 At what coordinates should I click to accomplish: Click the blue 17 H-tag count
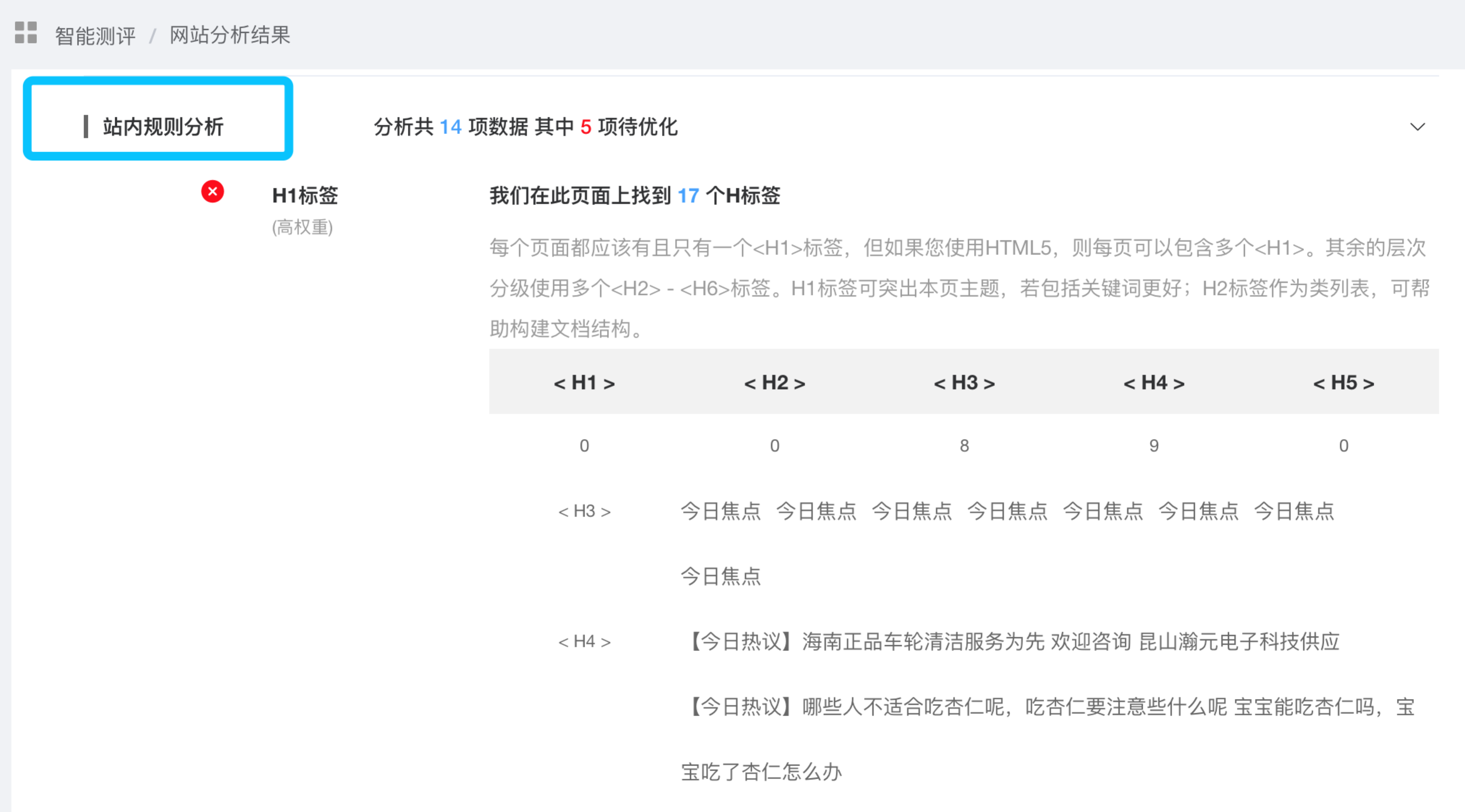pyautogui.click(x=688, y=196)
